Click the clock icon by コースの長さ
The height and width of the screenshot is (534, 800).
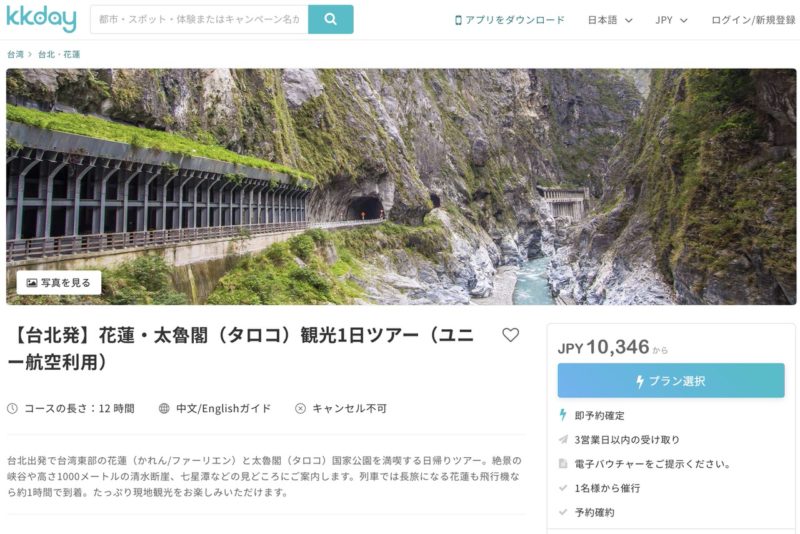click(12, 409)
